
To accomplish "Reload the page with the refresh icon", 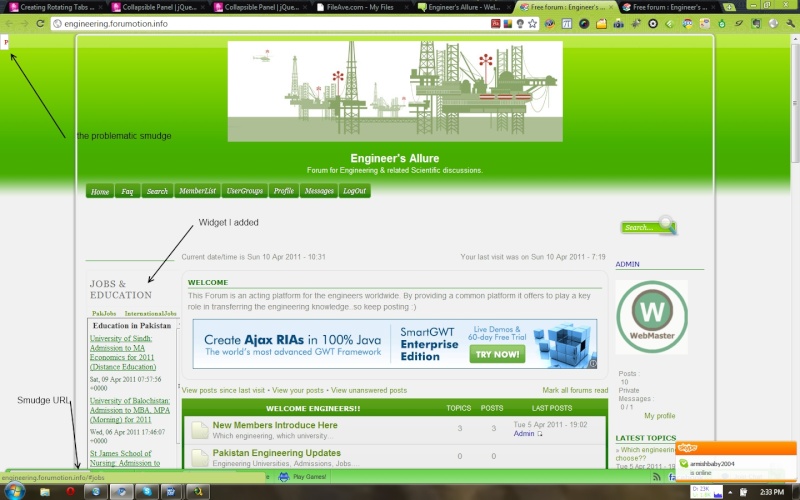I will (40, 23).
